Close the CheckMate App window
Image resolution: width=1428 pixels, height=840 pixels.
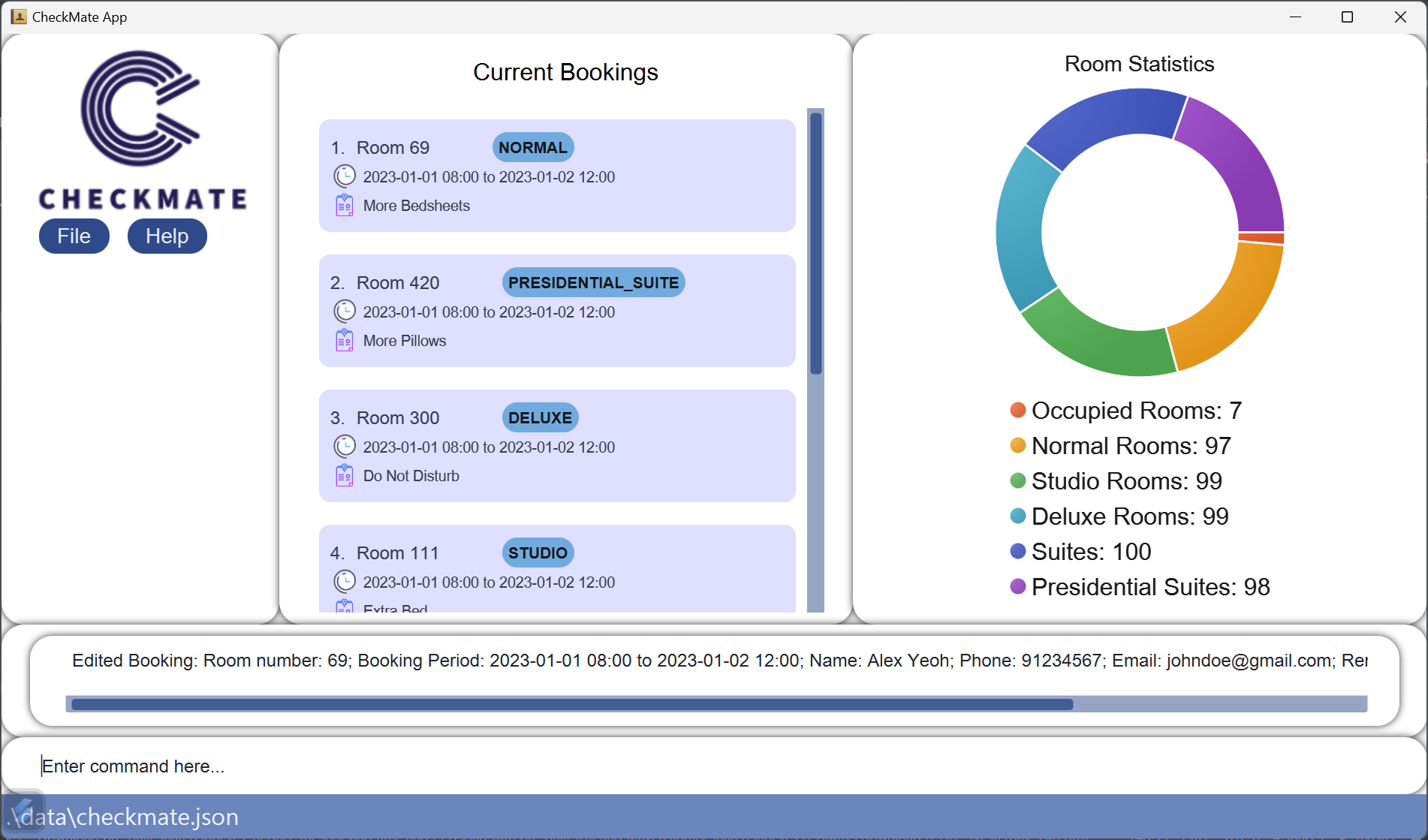click(1400, 17)
